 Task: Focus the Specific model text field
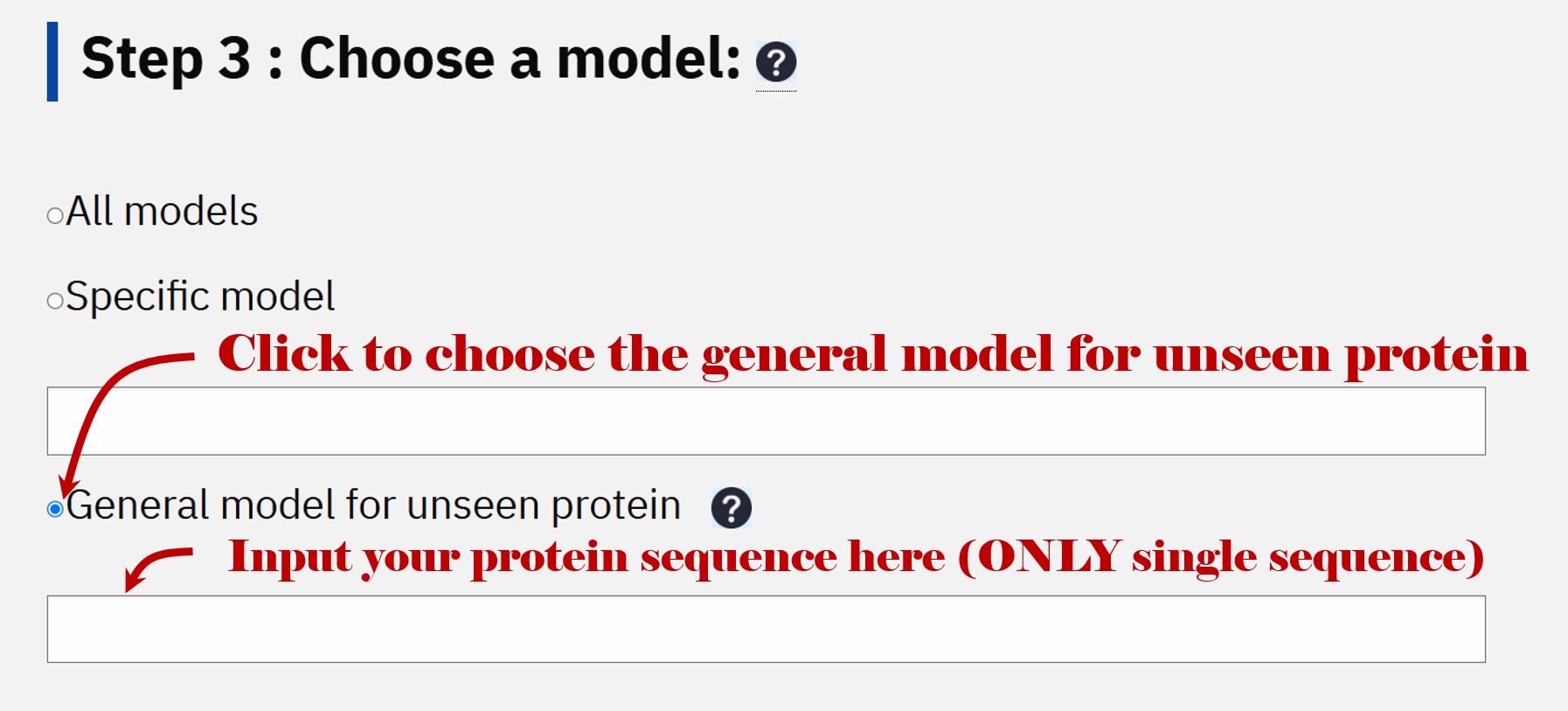pyautogui.click(x=766, y=421)
